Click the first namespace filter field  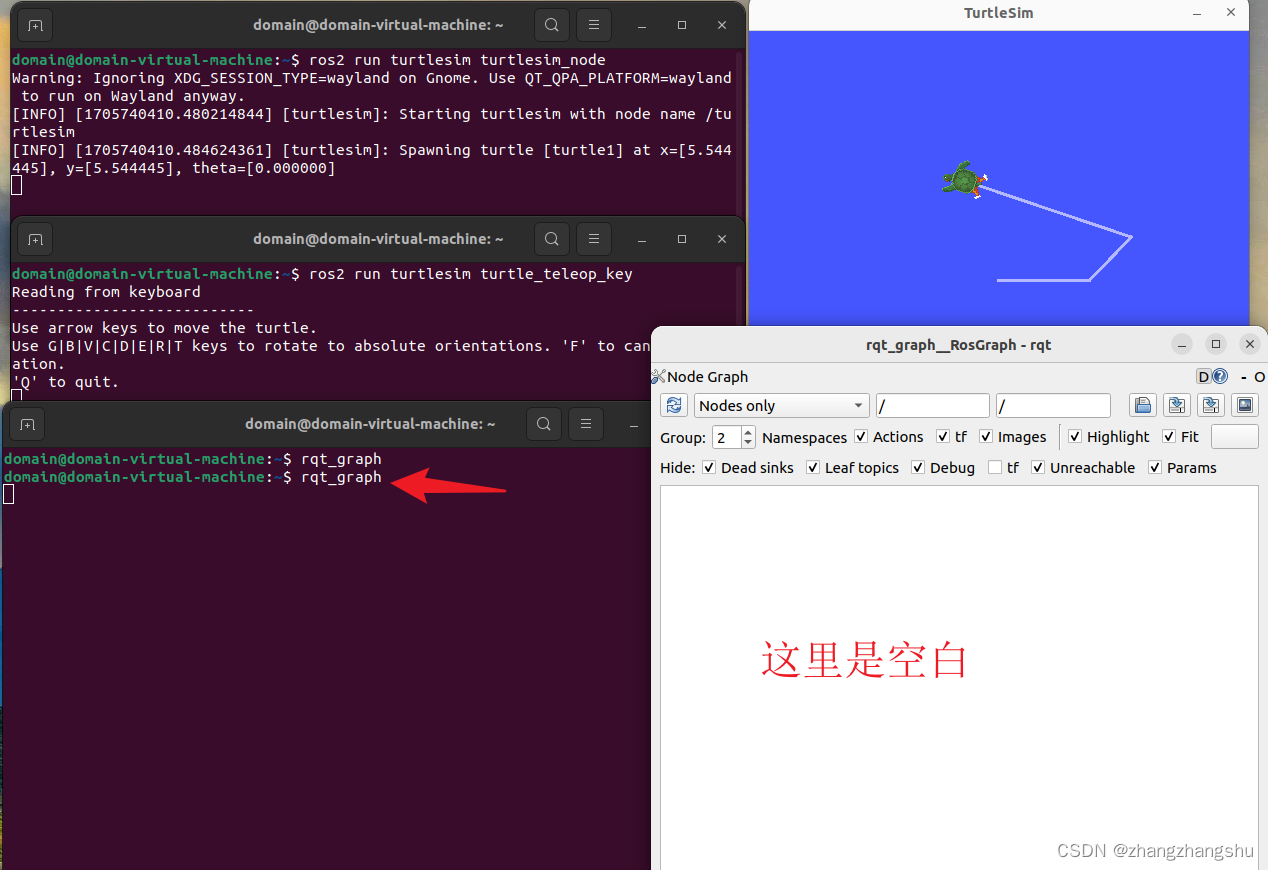(932, 405)
